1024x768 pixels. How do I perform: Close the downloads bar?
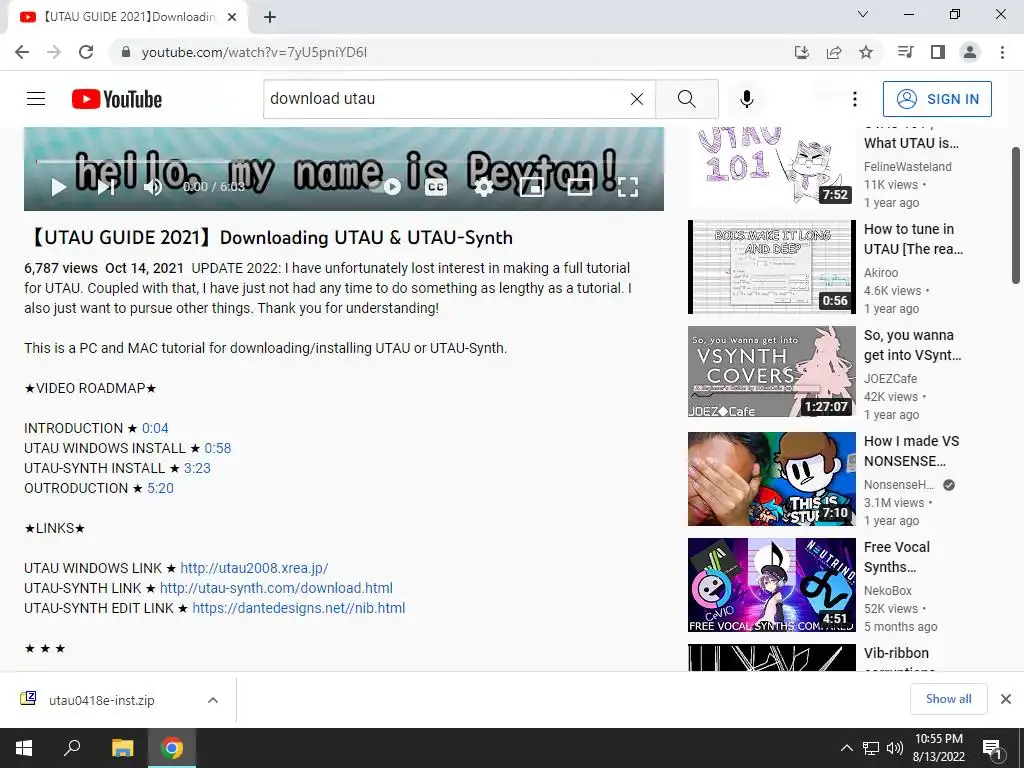pos(1006,699)
